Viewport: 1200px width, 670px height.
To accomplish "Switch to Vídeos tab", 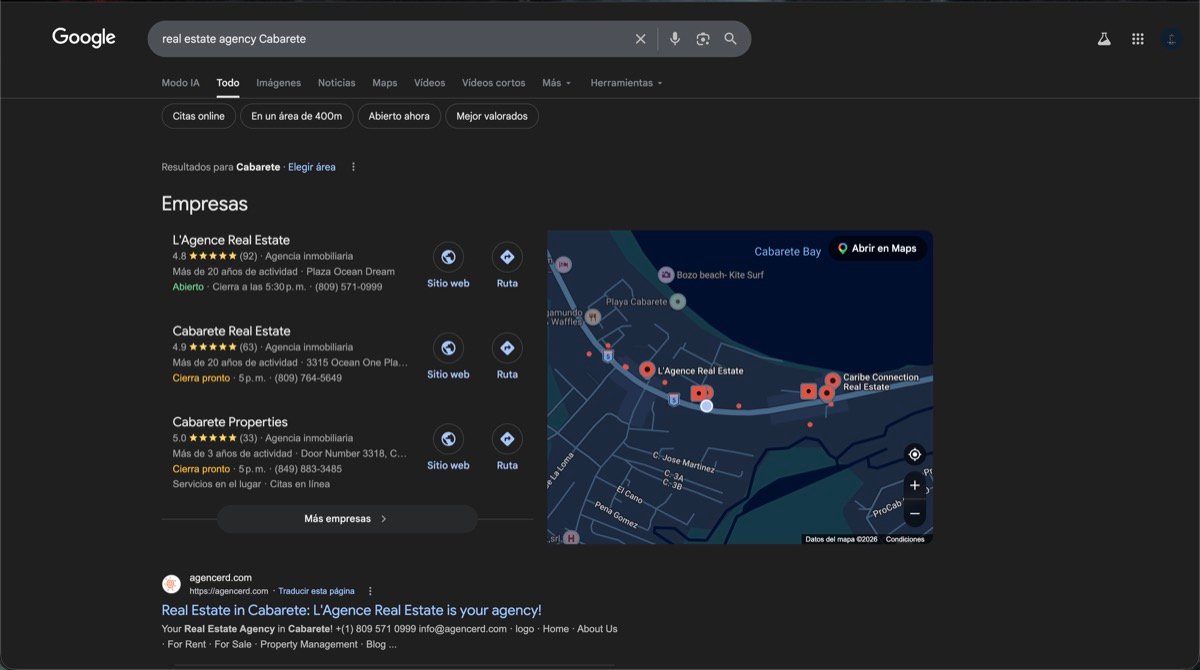I will 430,83.
